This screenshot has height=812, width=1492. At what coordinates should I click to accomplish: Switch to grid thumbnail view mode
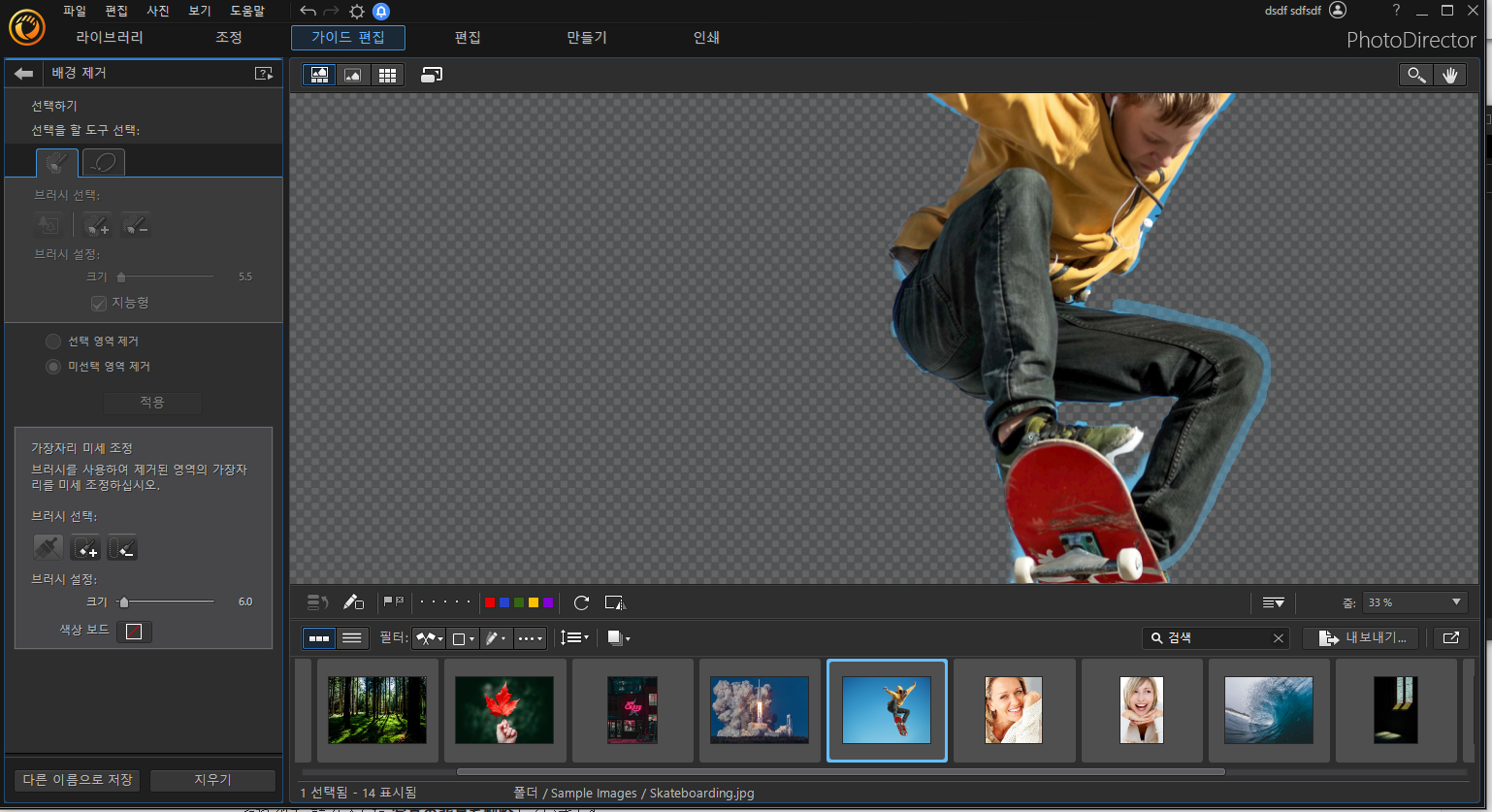click(387, 75)
